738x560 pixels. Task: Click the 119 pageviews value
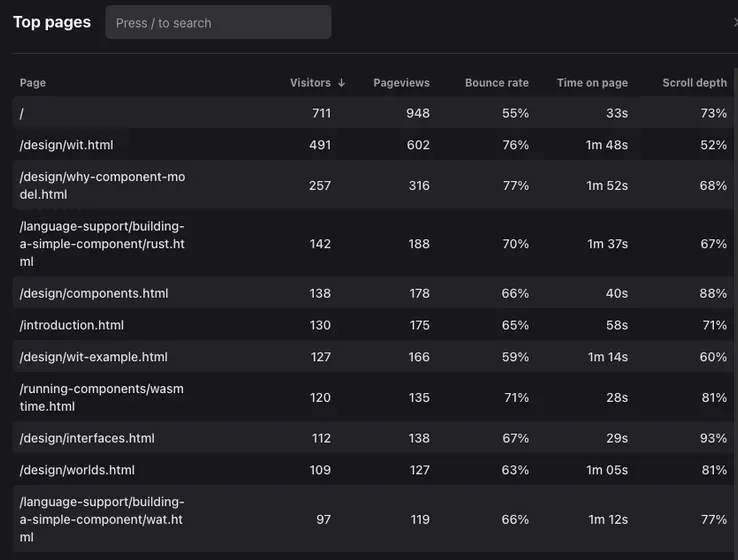tap(420, 520)
